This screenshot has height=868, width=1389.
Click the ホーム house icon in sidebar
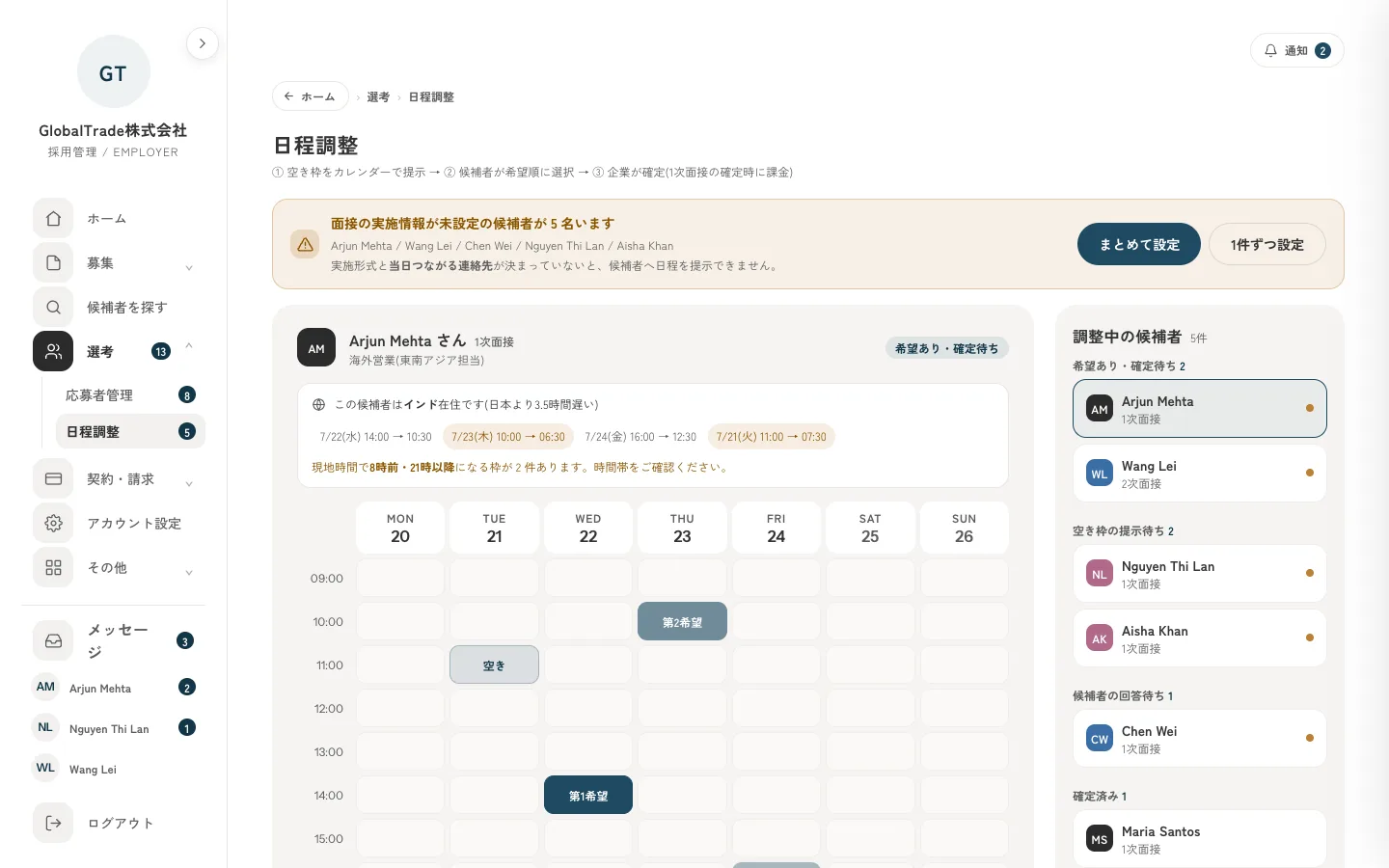pos(53,219)
